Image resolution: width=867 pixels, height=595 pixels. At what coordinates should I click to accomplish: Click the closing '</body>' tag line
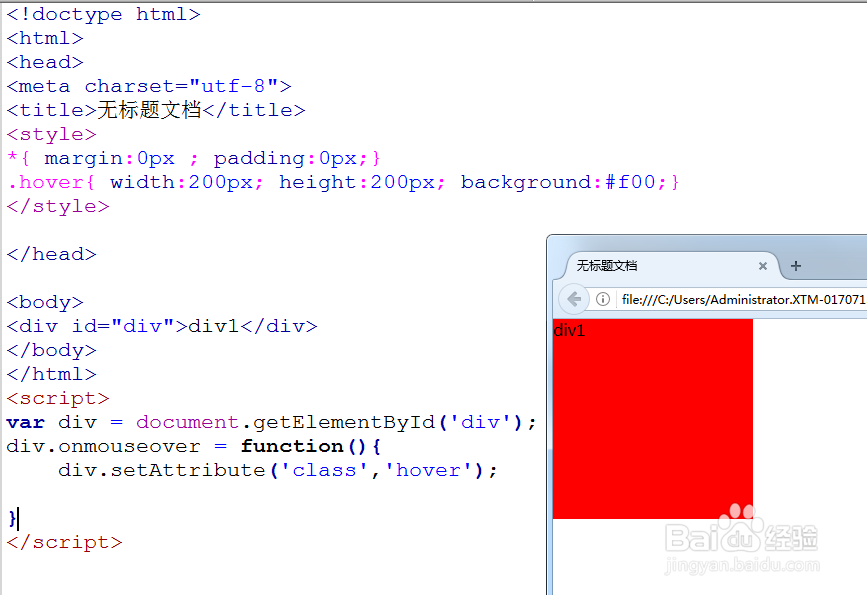(51, 351)
